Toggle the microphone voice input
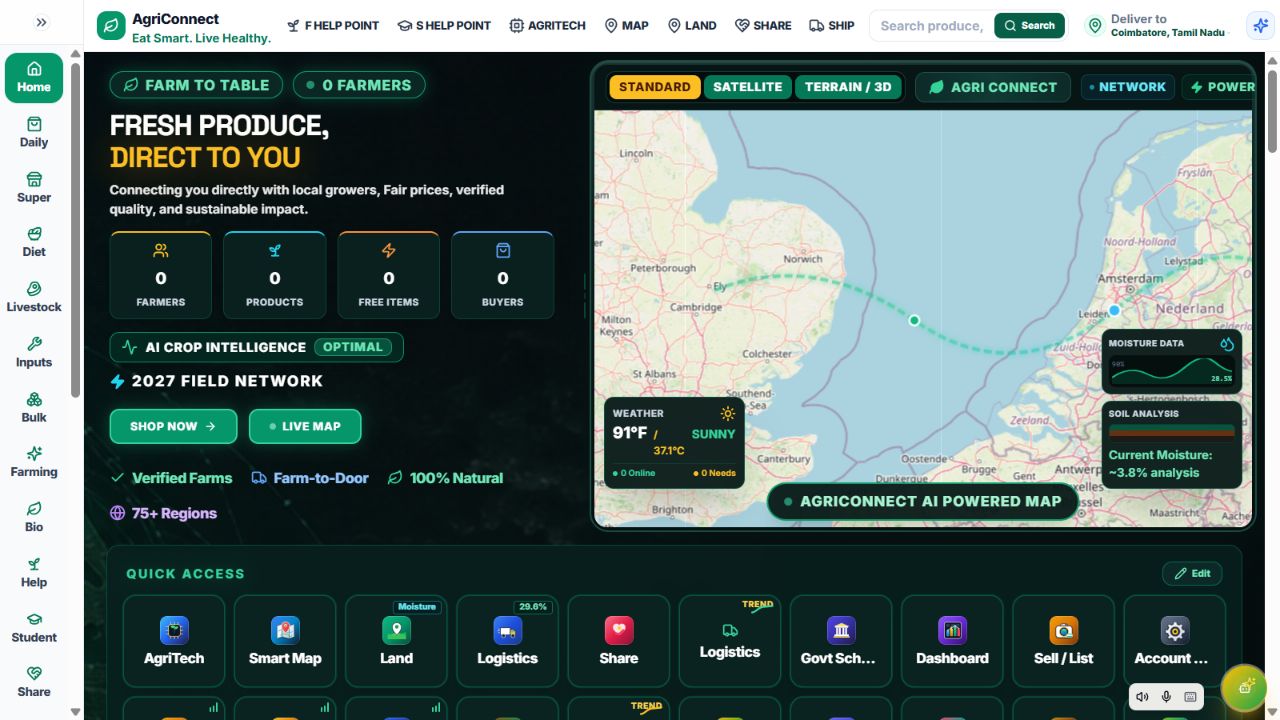 1167,697
